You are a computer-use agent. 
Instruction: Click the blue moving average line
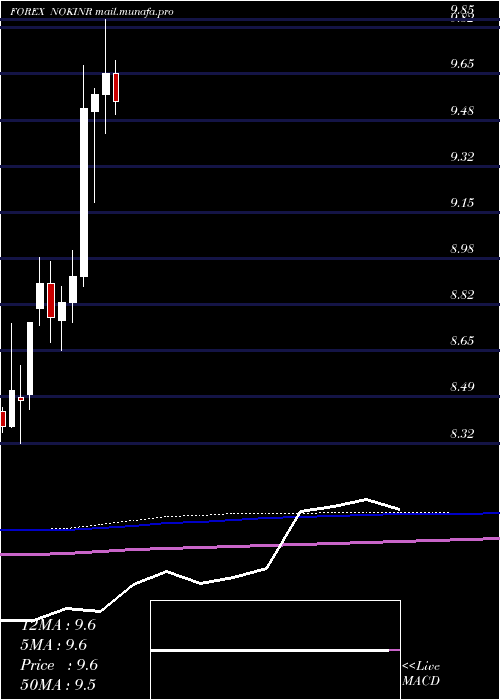tap(250, 520)
